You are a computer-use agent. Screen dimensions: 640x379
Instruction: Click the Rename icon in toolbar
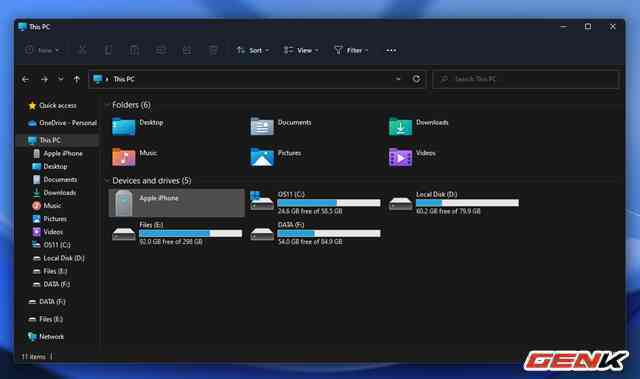point(161,50)
